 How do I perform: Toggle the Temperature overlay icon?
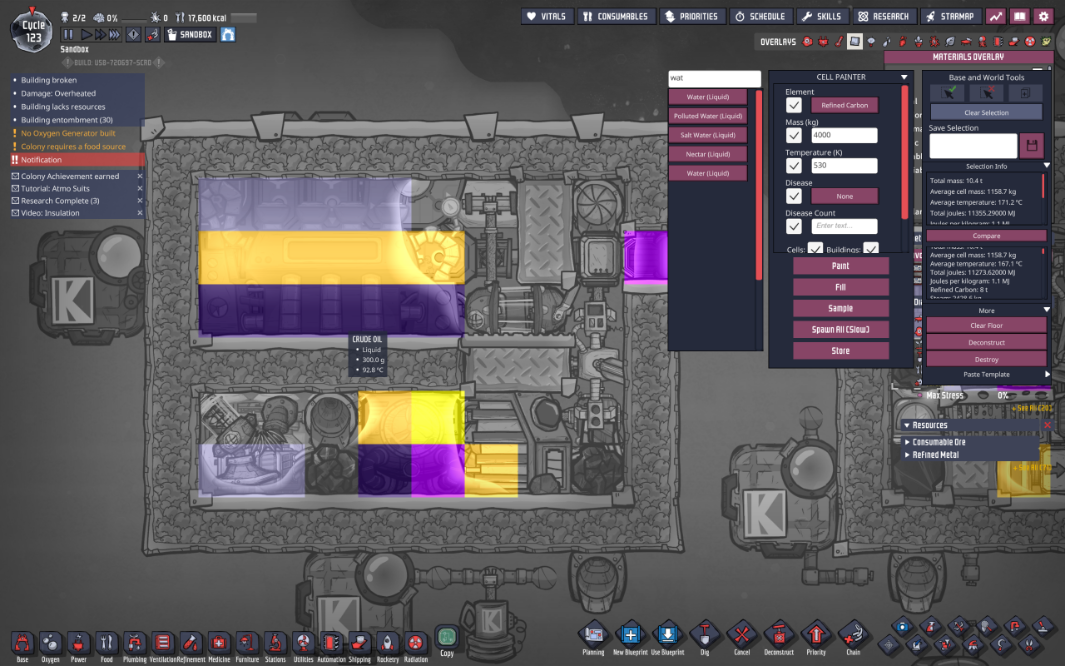(839, 42)
